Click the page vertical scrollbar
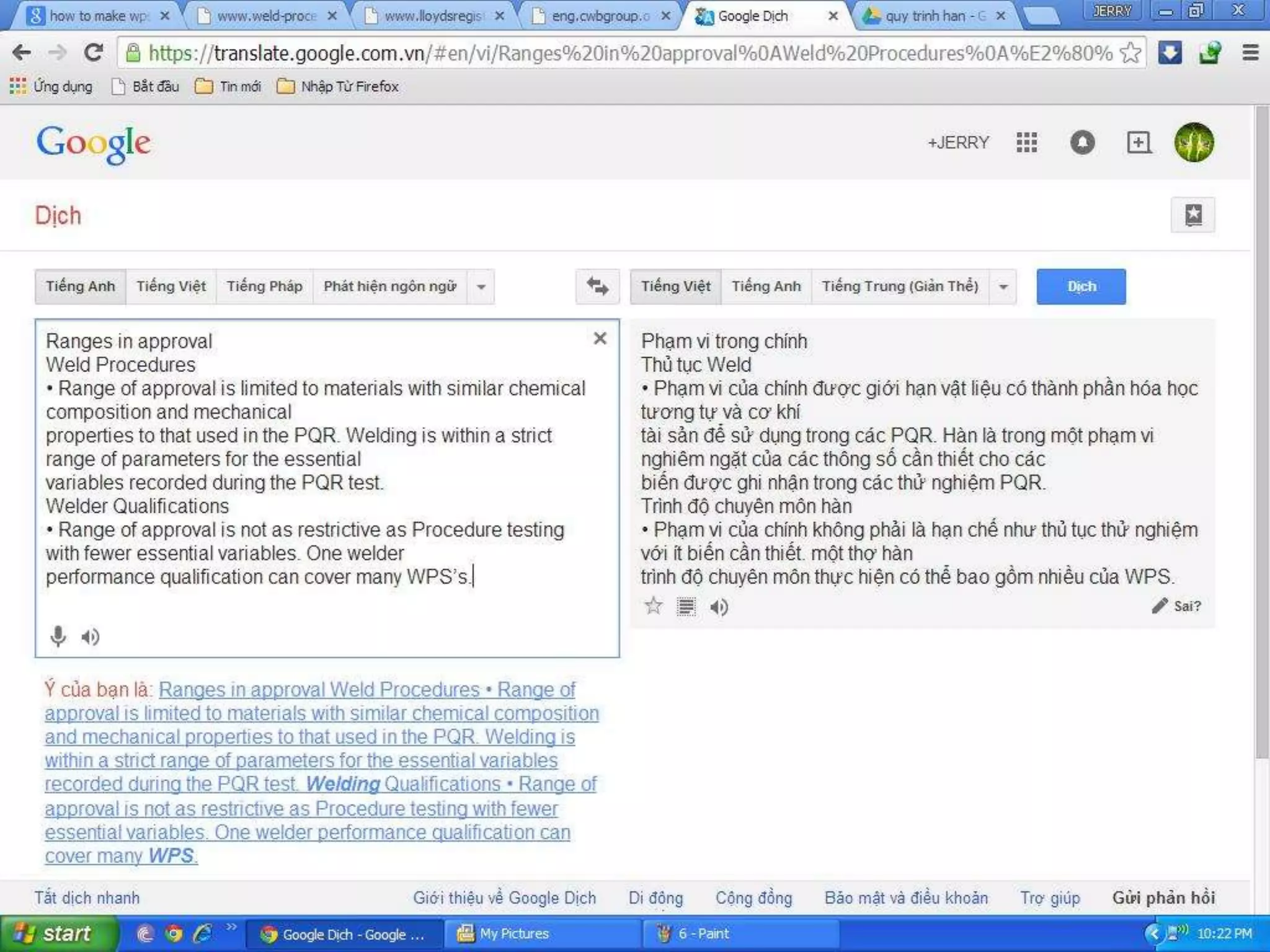Screen dimensions: 1270x952 (x=1262, y=434)
